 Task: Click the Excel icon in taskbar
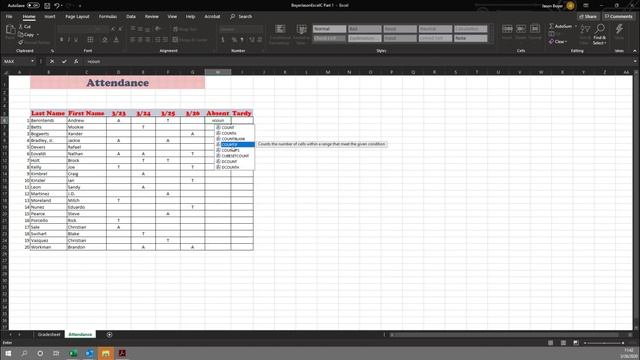tap(73, 353)
